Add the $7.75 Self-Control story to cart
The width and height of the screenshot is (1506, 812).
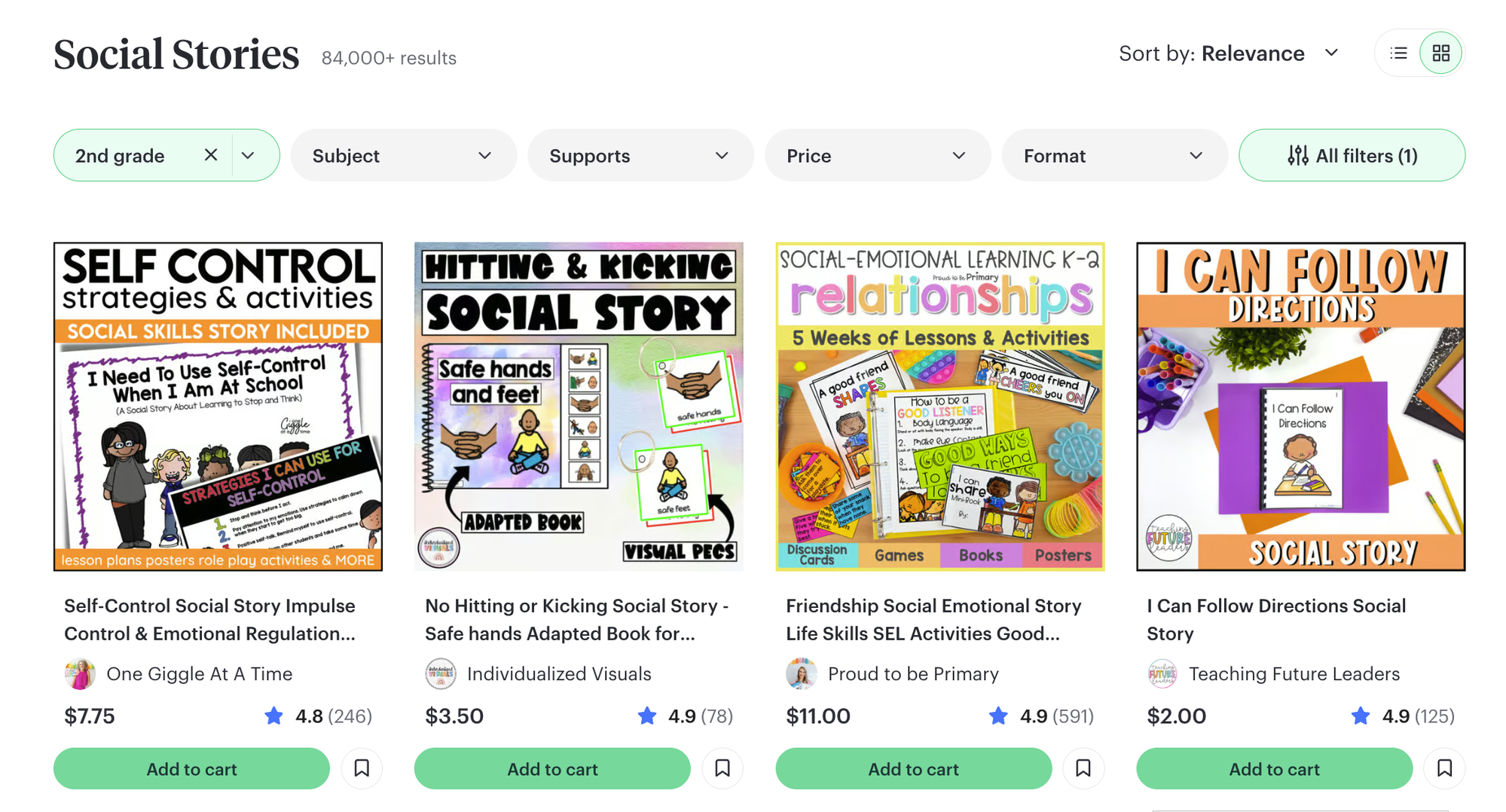pyautogui.click(x=191, y=769)
